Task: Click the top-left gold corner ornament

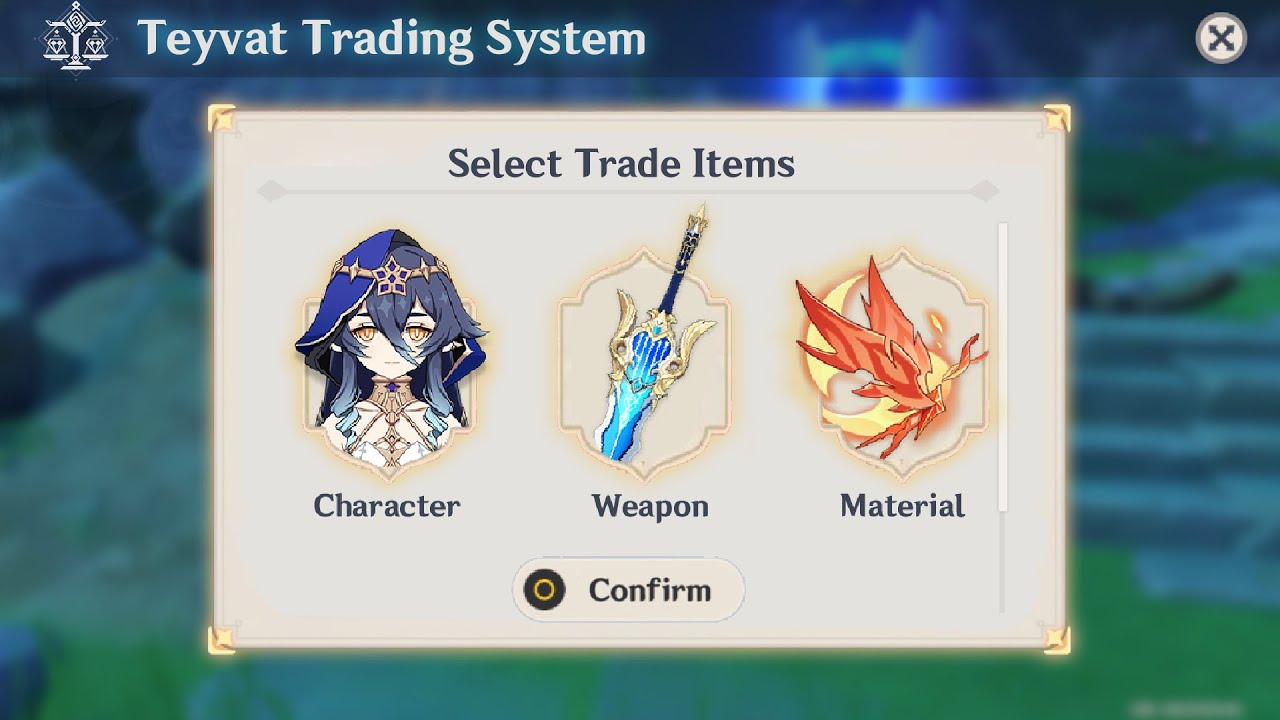Action: 221,118
